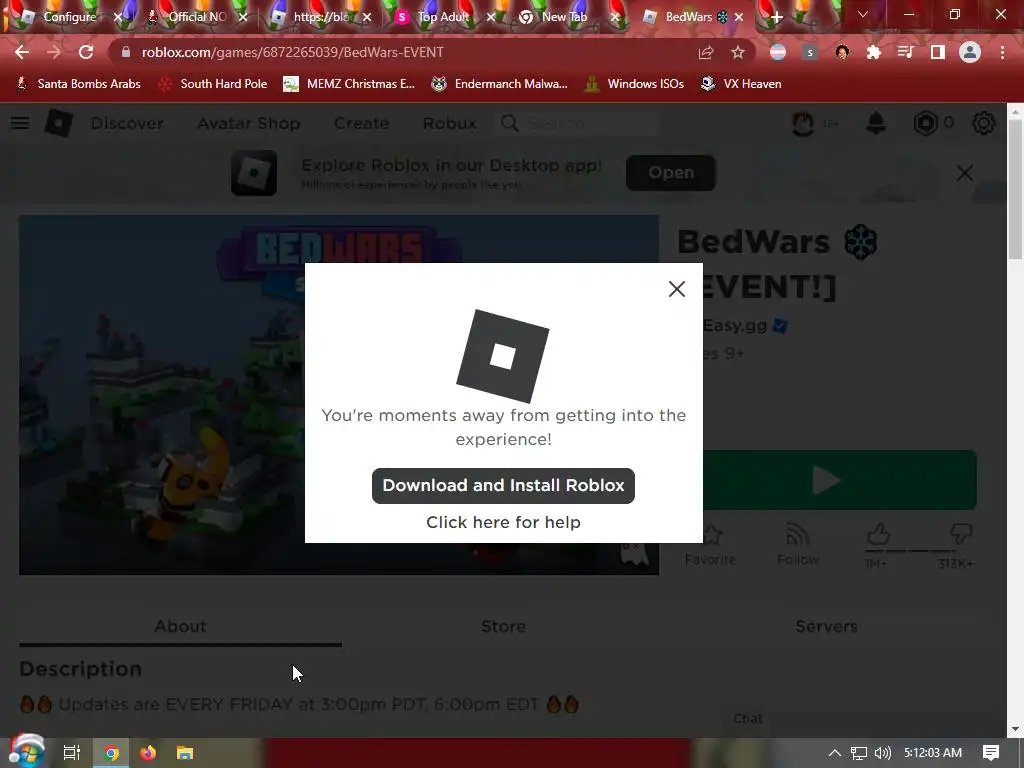Viewport: 1024px width, 768px height.
Task: Open the Roblox hamburger menu
Action: (x=20, y=123)
